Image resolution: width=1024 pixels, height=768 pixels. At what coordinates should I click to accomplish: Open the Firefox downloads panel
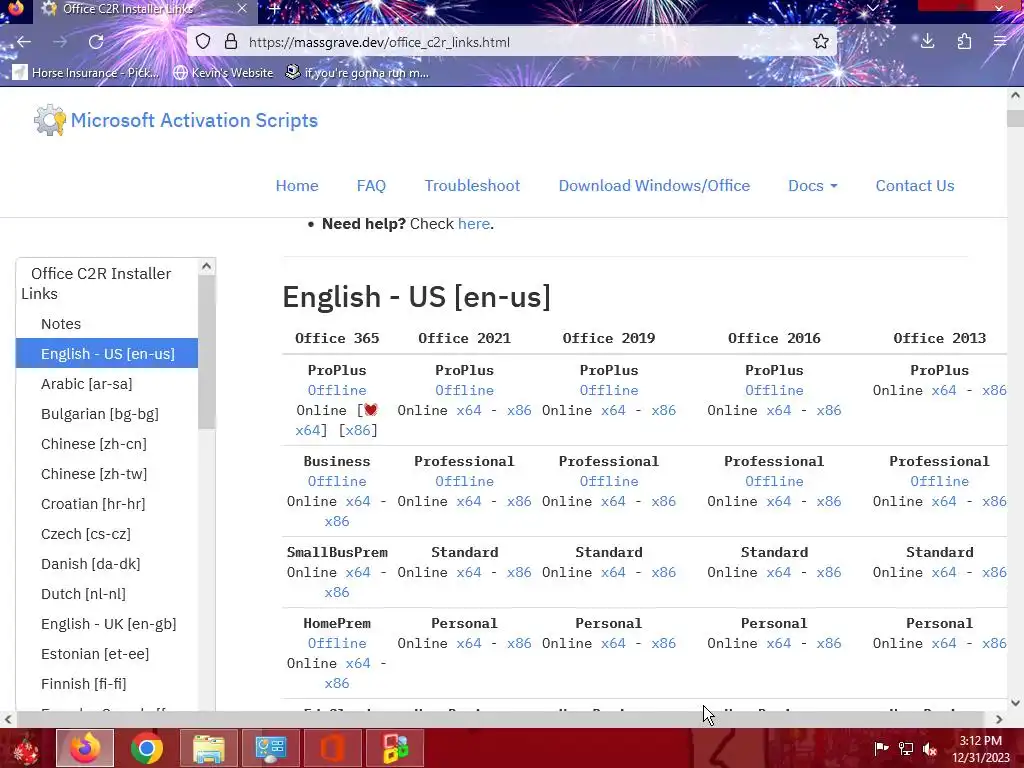coord(927,42)
